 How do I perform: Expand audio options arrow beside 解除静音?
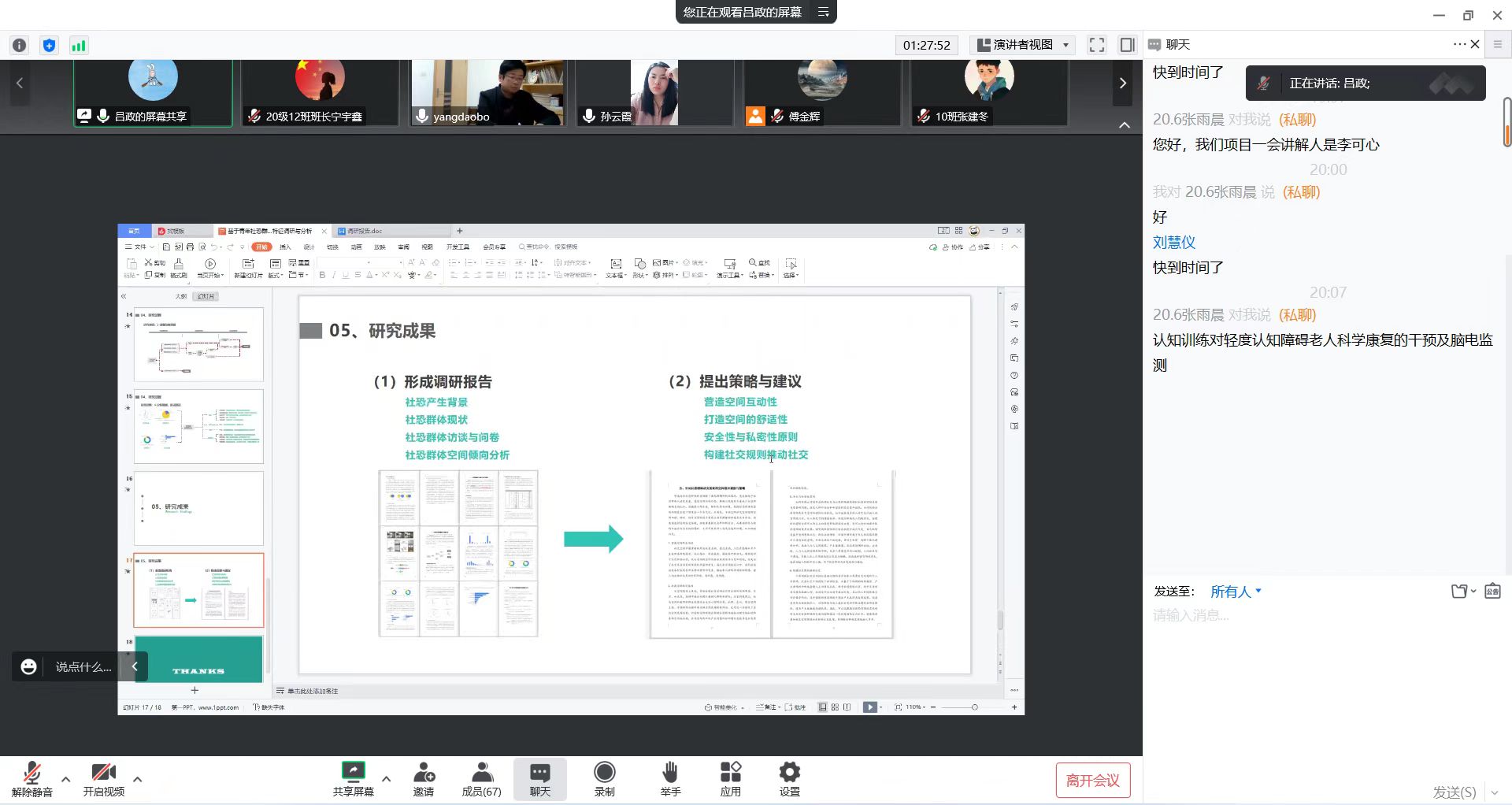(x=66, y=779)
